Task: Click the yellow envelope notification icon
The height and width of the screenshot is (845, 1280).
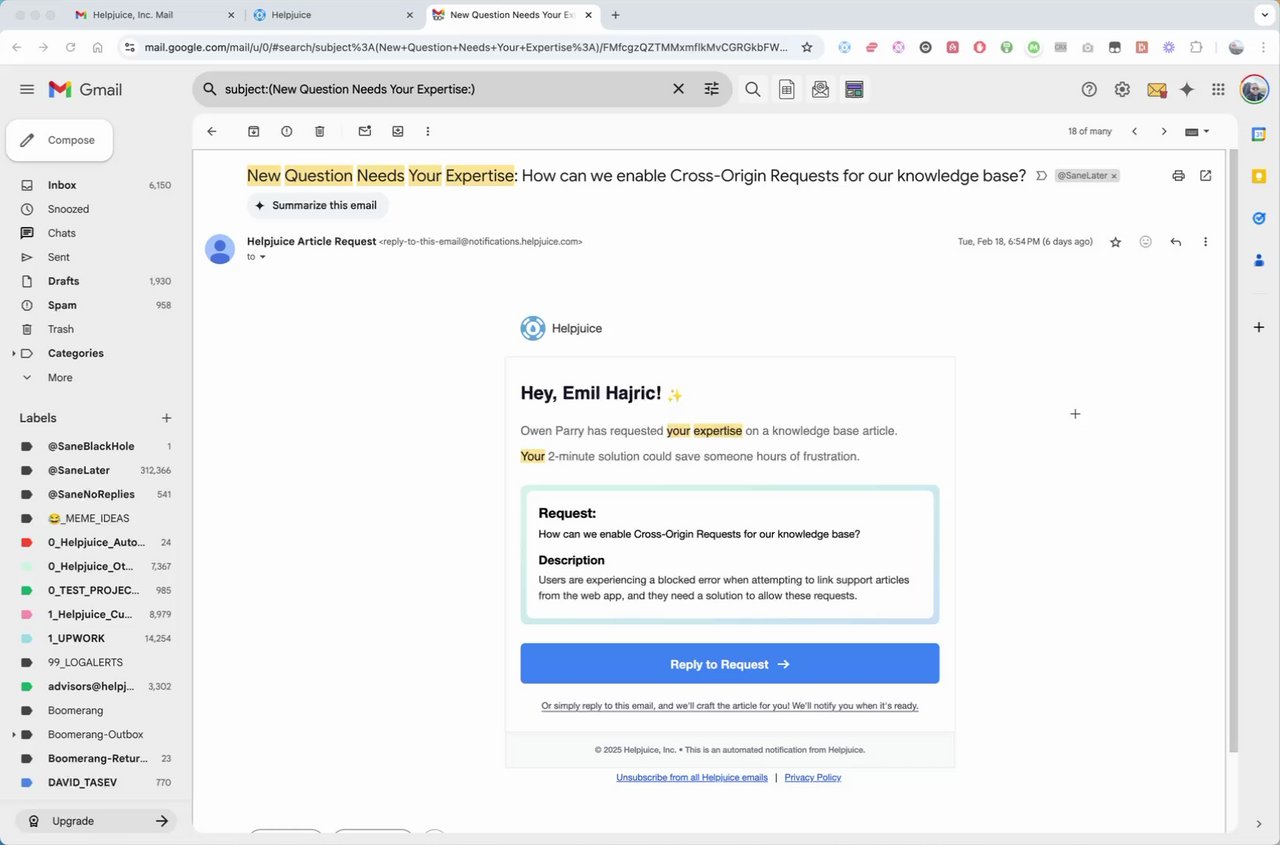Action: tap(1156, 89)
